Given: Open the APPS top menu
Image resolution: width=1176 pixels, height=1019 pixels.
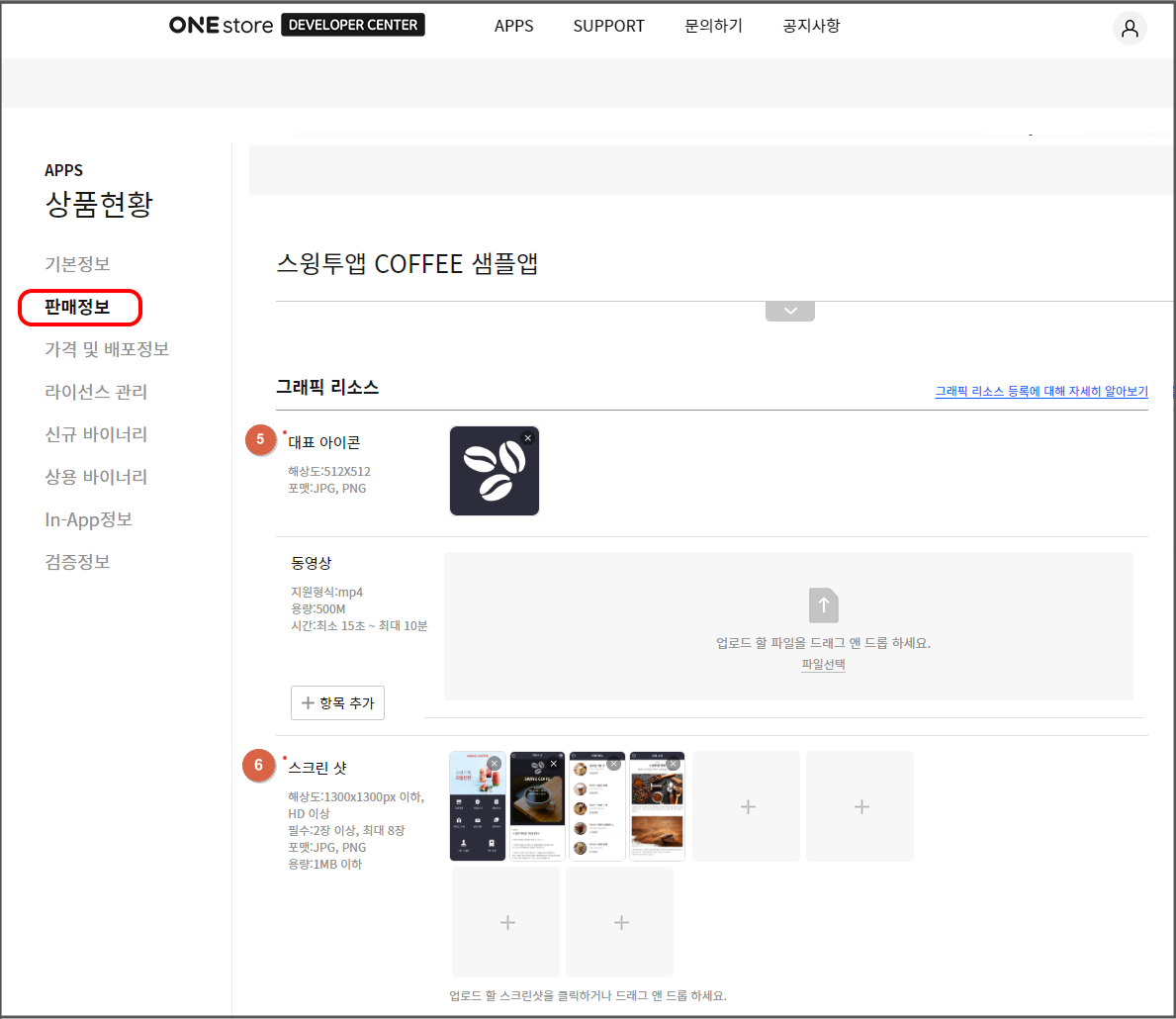Looking at the screenshot, I should point(513,26).
